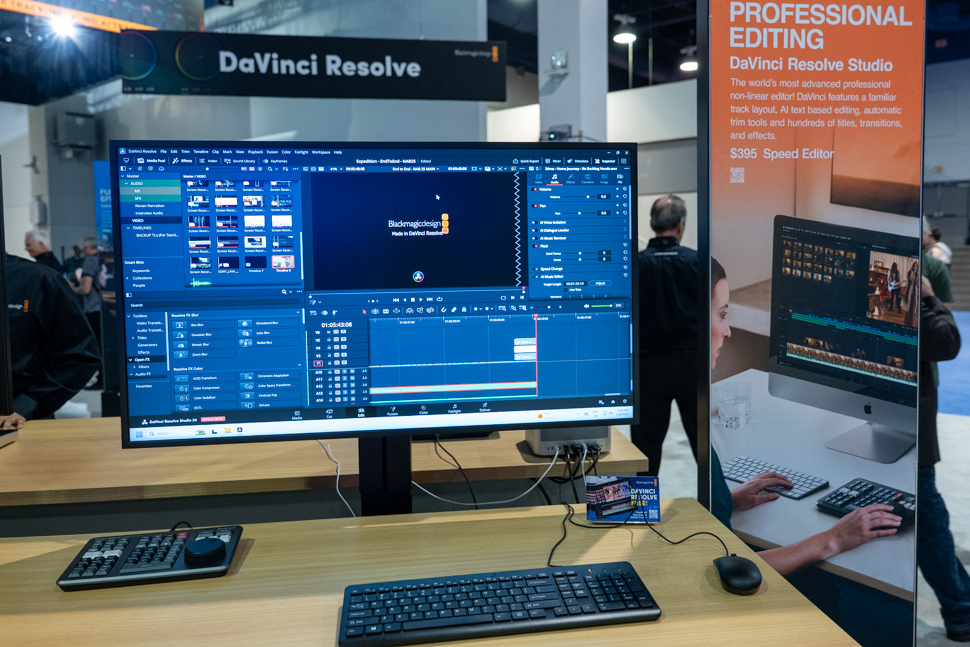Switch to the Deliver page tab
970x647 pixels.
pyautogui.click(x=486, y=408)
